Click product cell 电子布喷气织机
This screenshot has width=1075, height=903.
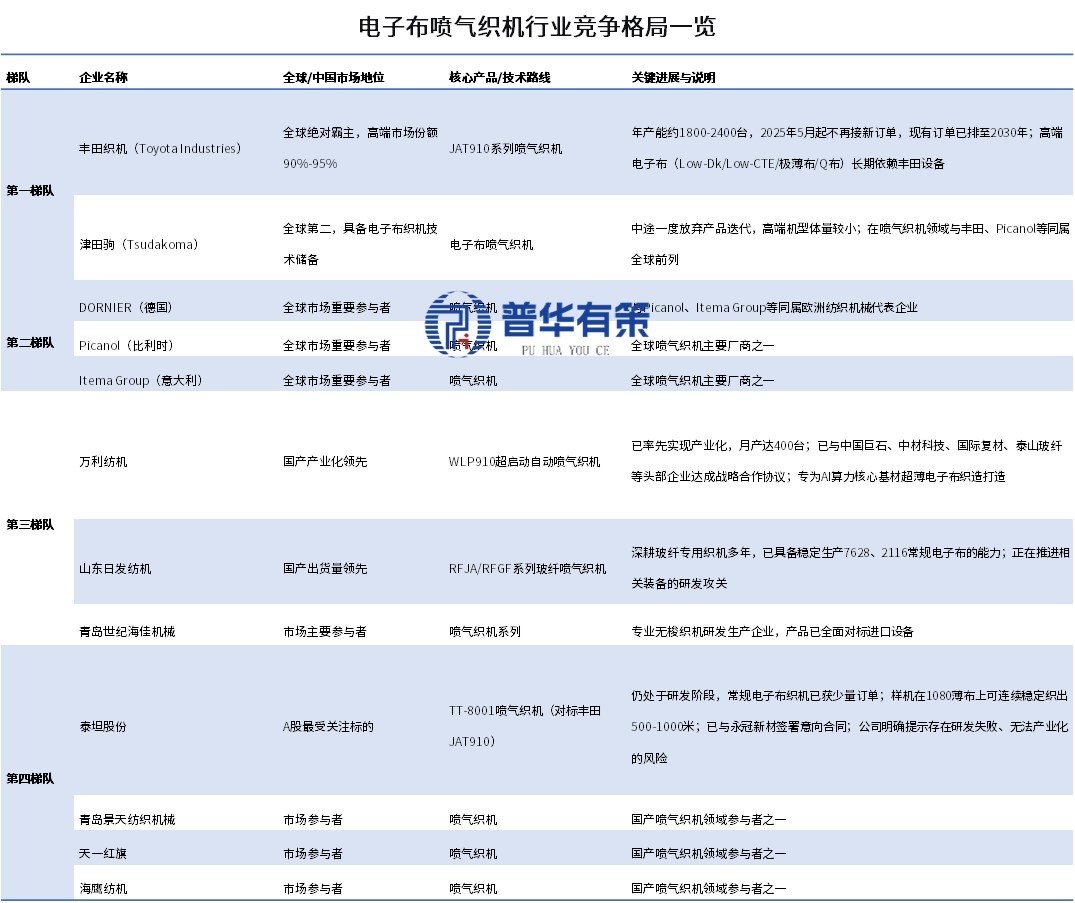pos(492,245)
